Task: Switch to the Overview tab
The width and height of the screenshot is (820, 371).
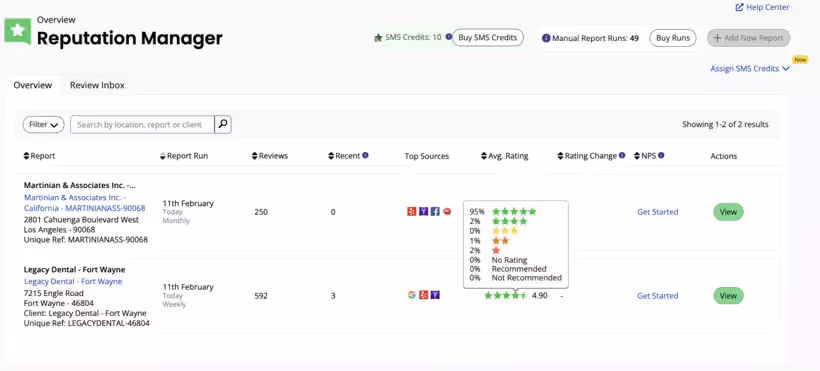Action: point(32,85)
